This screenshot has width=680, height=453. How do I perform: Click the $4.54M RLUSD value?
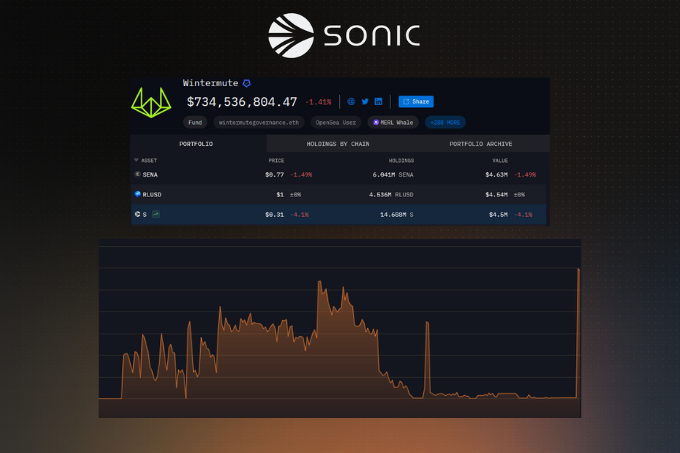(x=497, y=195)
